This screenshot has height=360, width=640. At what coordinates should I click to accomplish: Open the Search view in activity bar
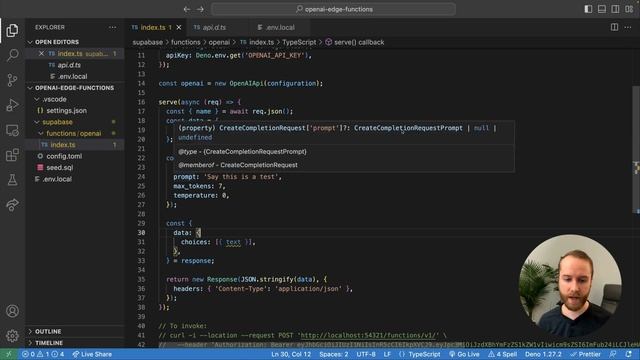tap(12, 55)
